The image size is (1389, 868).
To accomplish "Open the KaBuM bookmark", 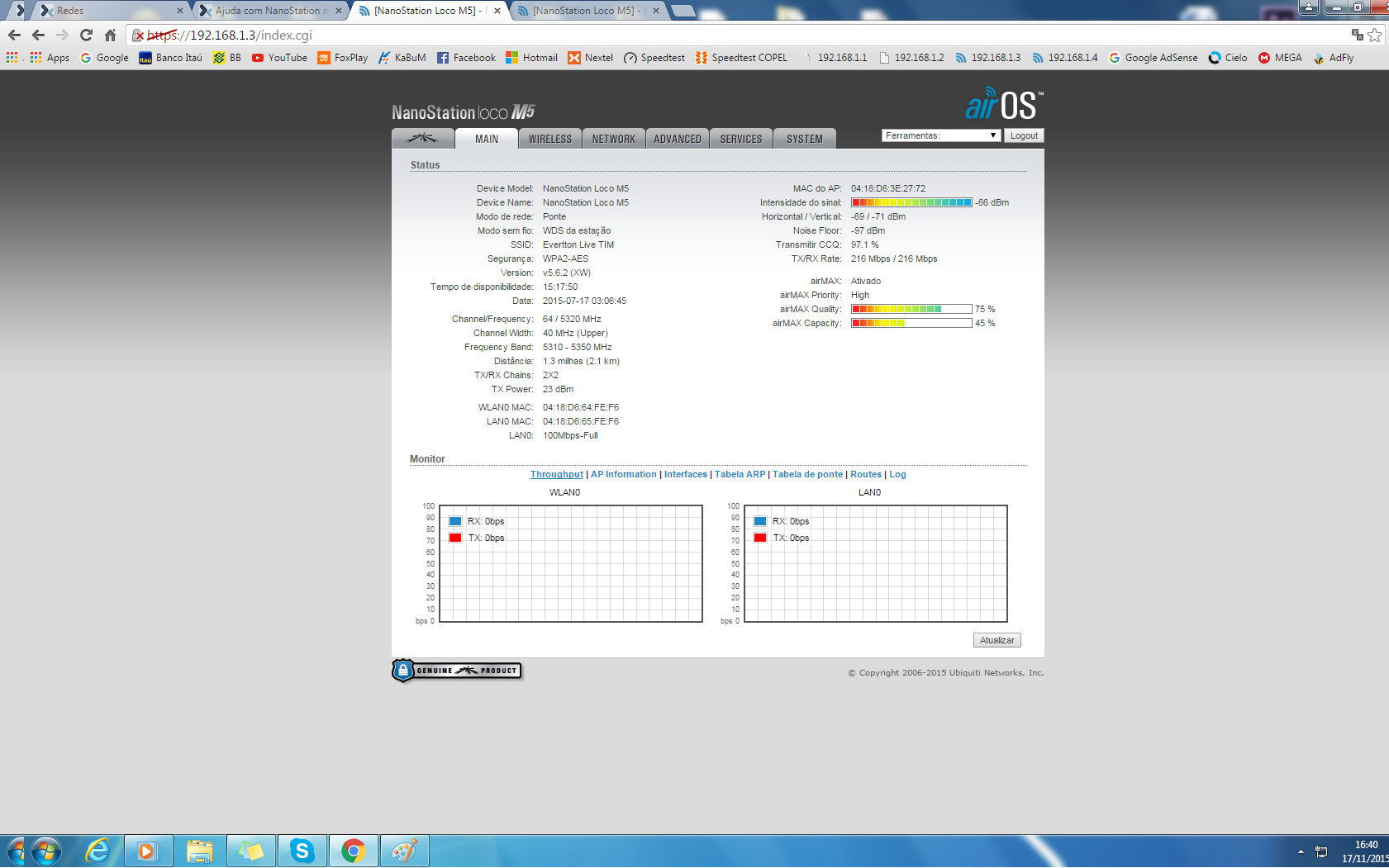I will 402,58.
